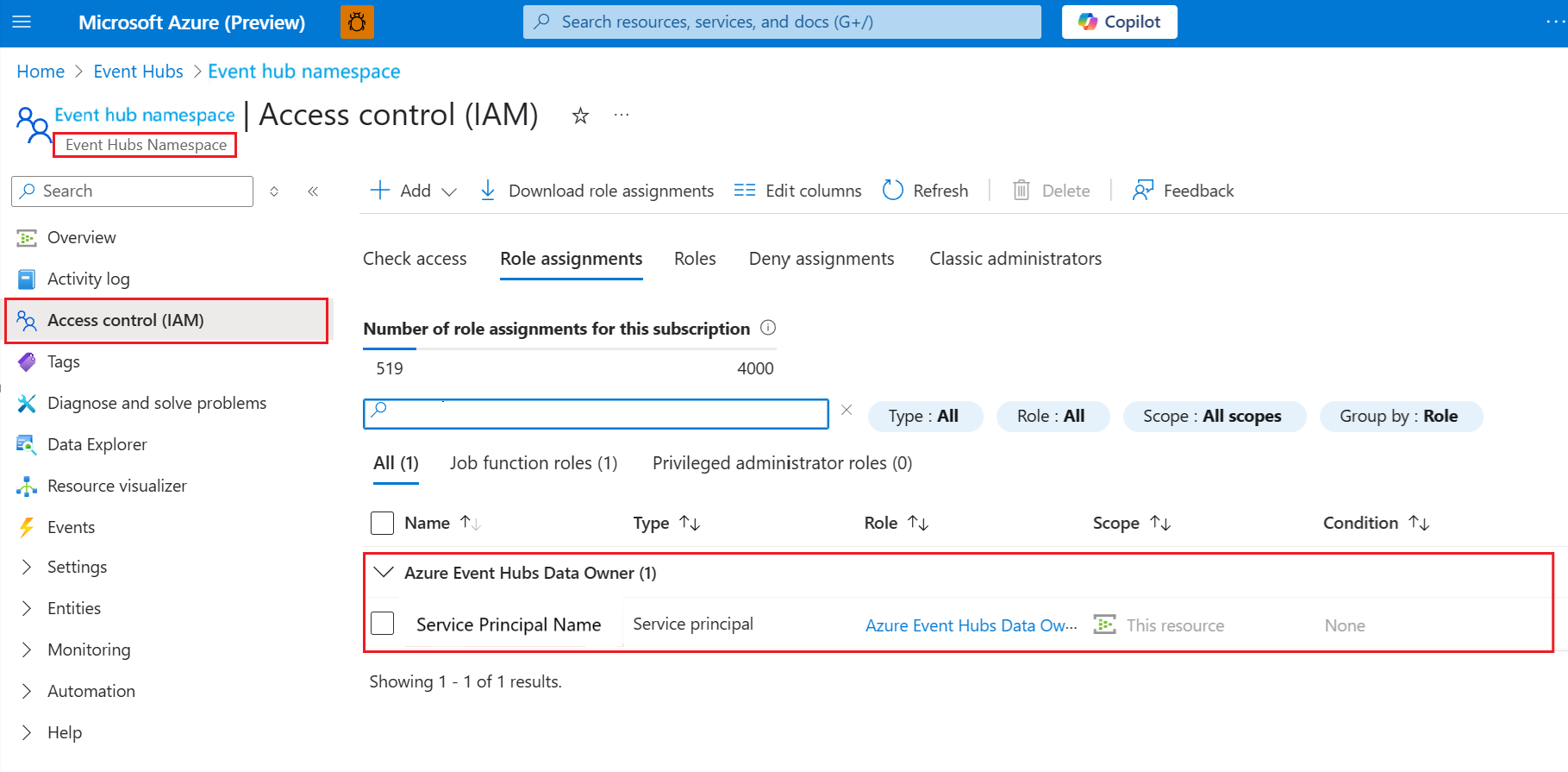Click the Refresh icon in toolbar
The height and width of the screenshot is (772, 1568).
tap(893, 191)
